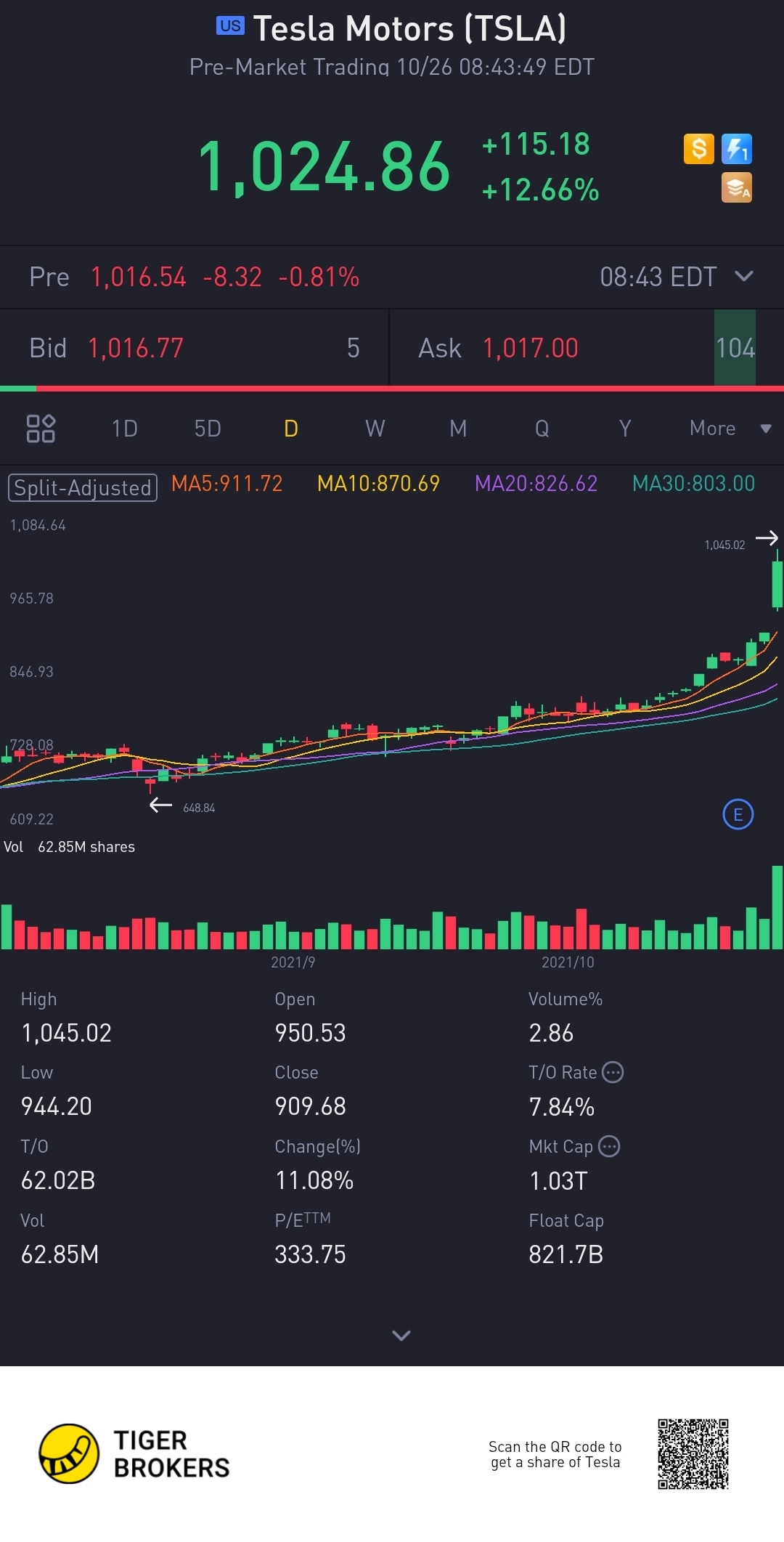Tap the tallest latest volume bar
784x1542 pixels.
(x=777, y=907)
